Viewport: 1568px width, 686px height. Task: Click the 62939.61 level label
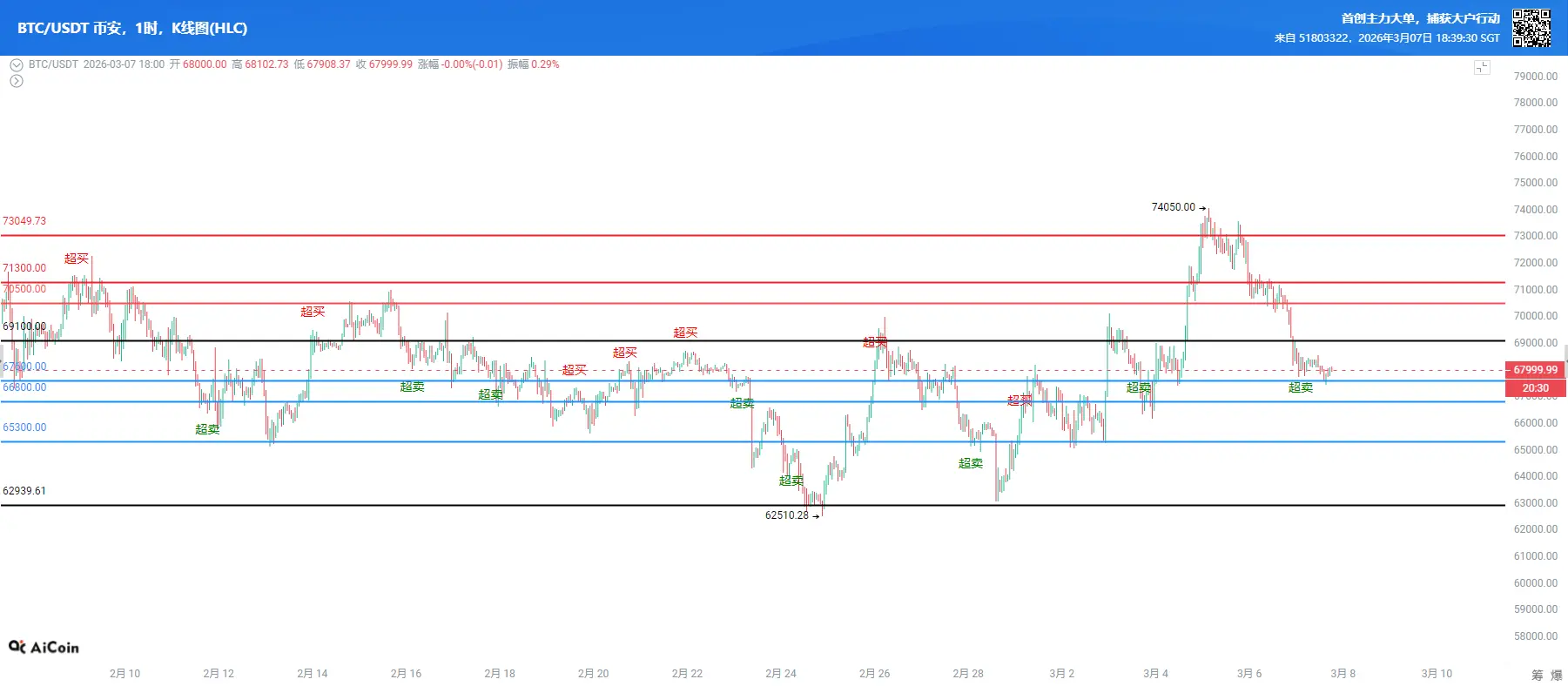coord(24,491)
